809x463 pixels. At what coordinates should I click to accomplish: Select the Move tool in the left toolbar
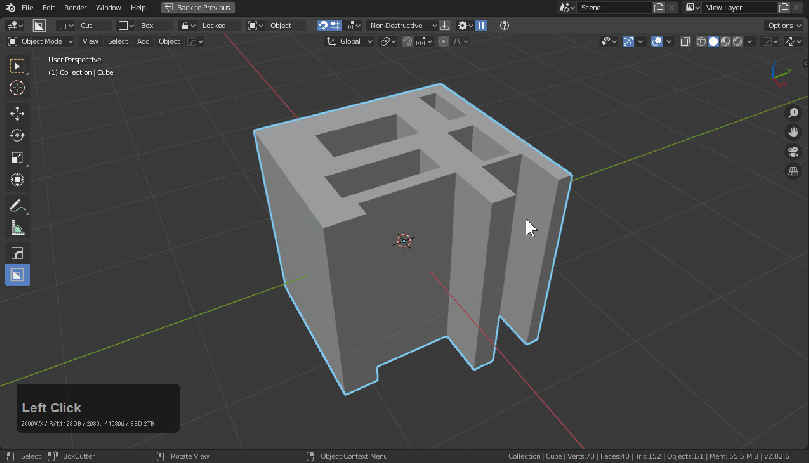[17, 114]
